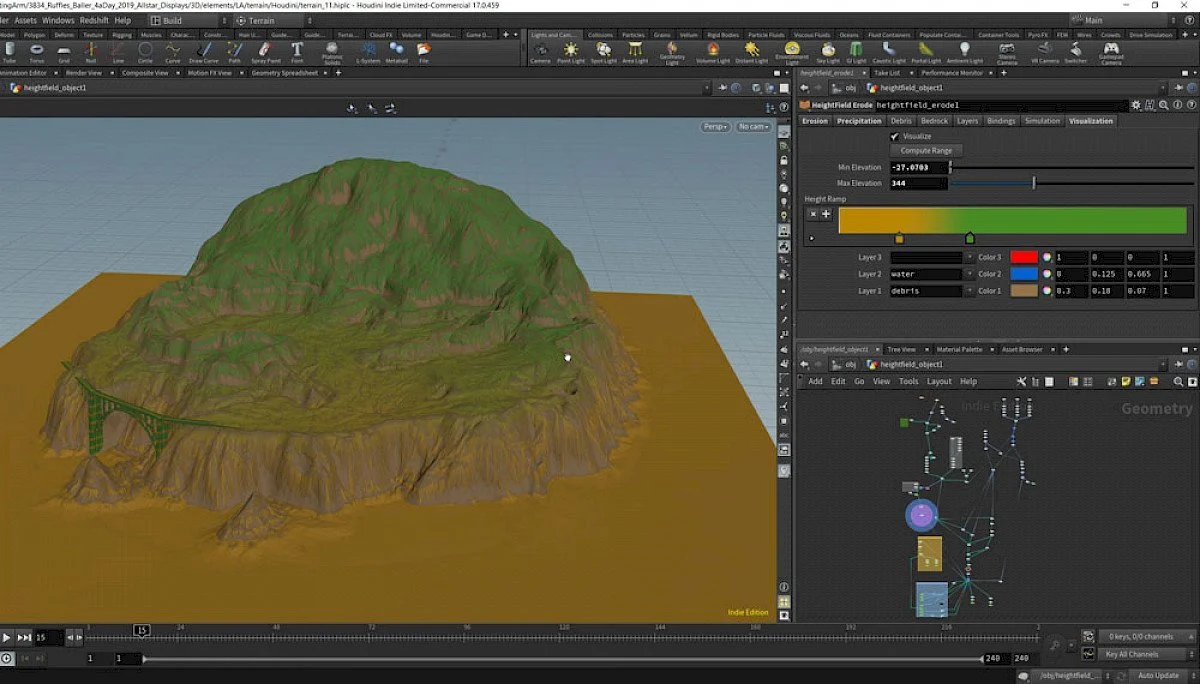This screenshot has height=684, width=1200.
Task: Open the Persp viewport dropdown
Action: click(x=715, y=127)
